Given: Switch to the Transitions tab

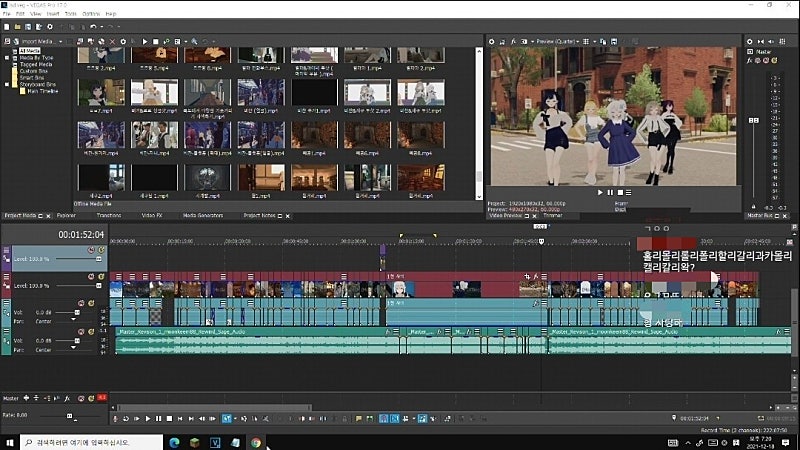Looking at the screenshot, I should (108, 215).
